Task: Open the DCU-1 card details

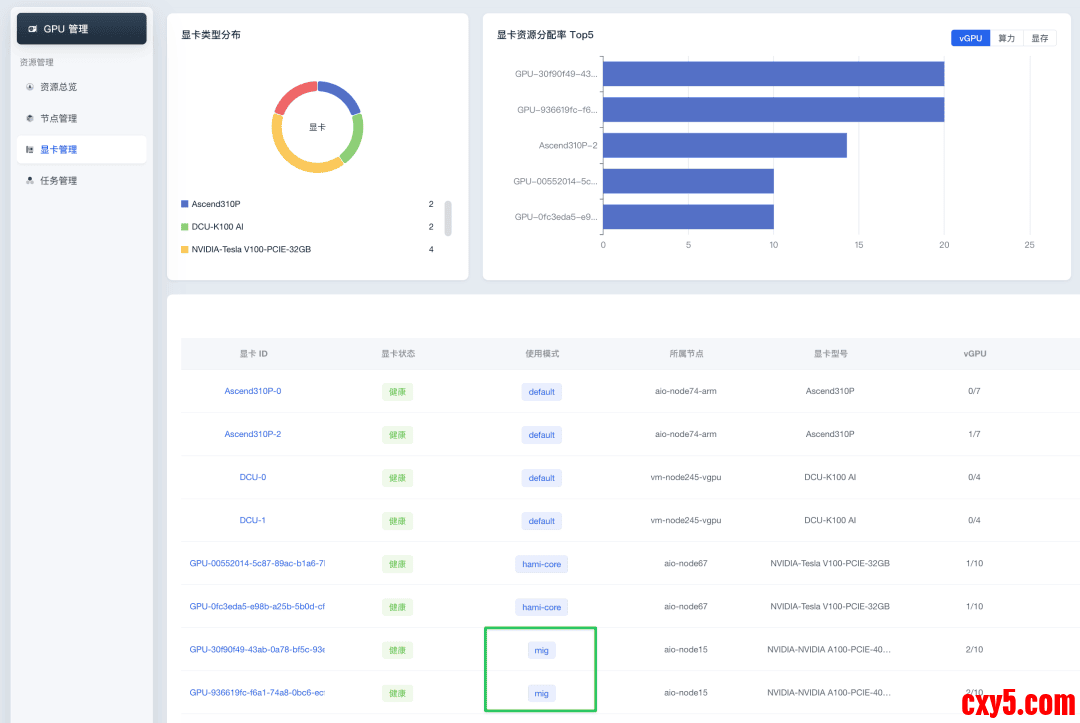Action: tap(252, 520)
